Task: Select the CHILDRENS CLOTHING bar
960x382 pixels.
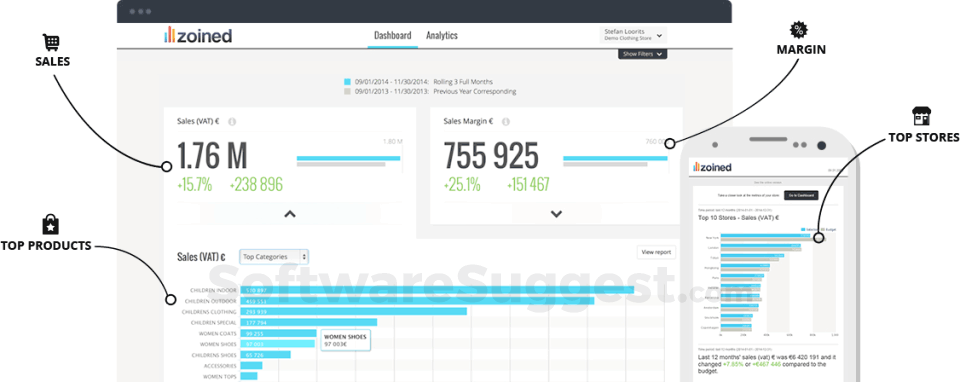Action: click(353, 312)
